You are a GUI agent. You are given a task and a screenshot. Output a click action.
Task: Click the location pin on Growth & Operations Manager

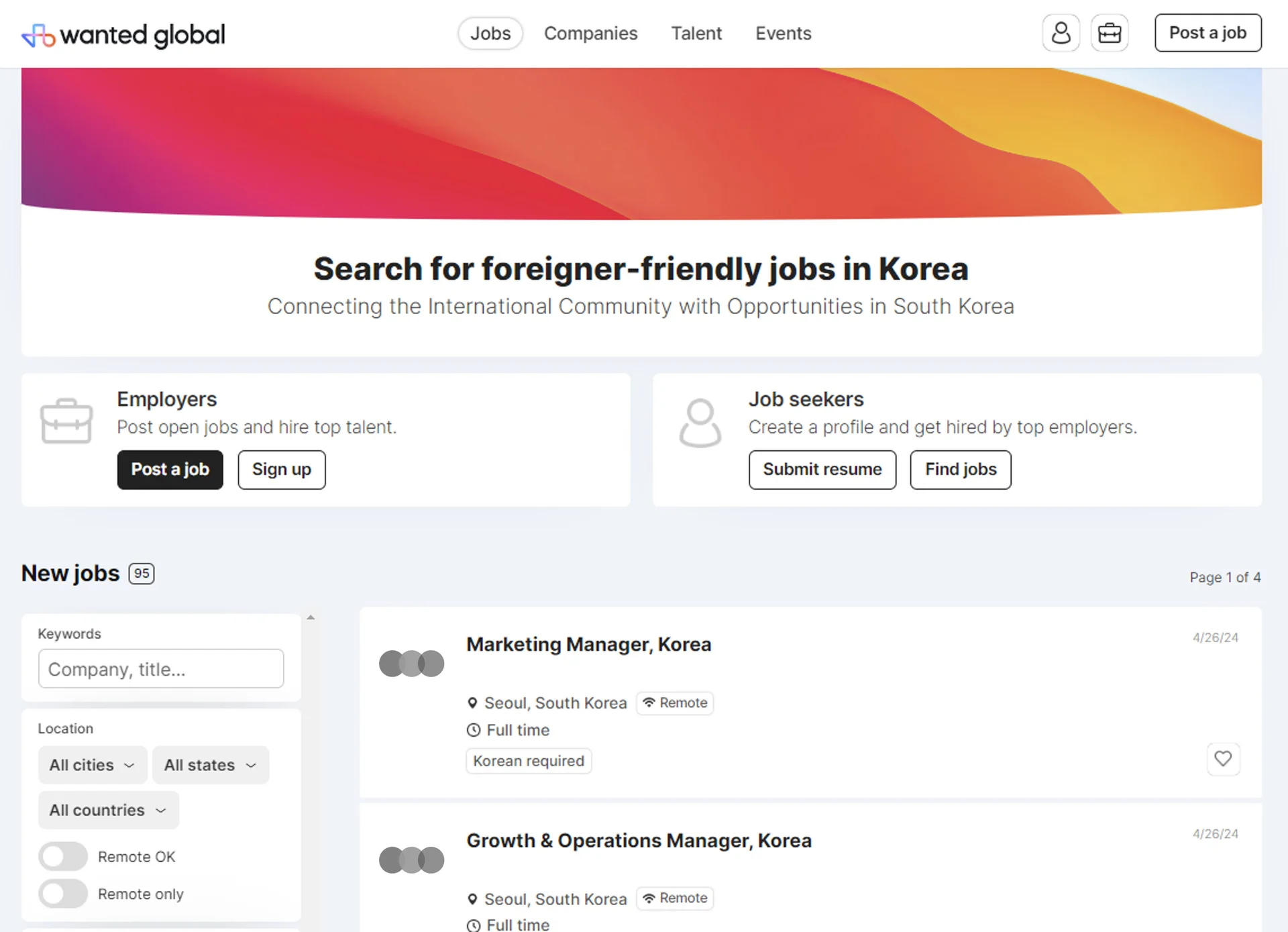(x=473, y=899)
